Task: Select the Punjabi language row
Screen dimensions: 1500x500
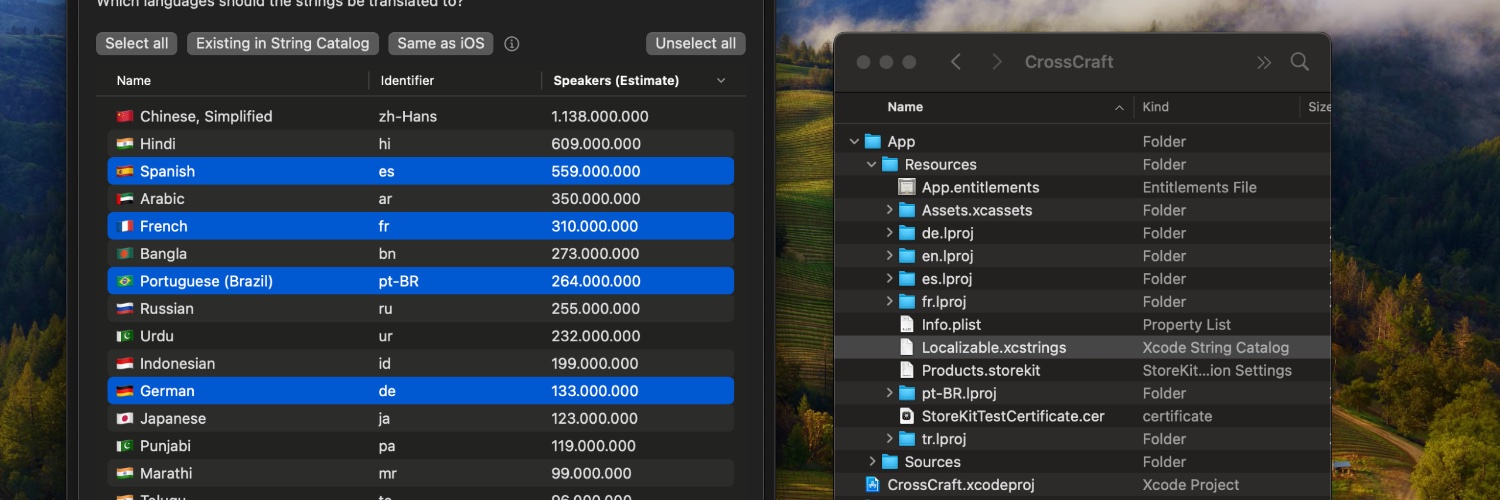Action: [421, 446]
